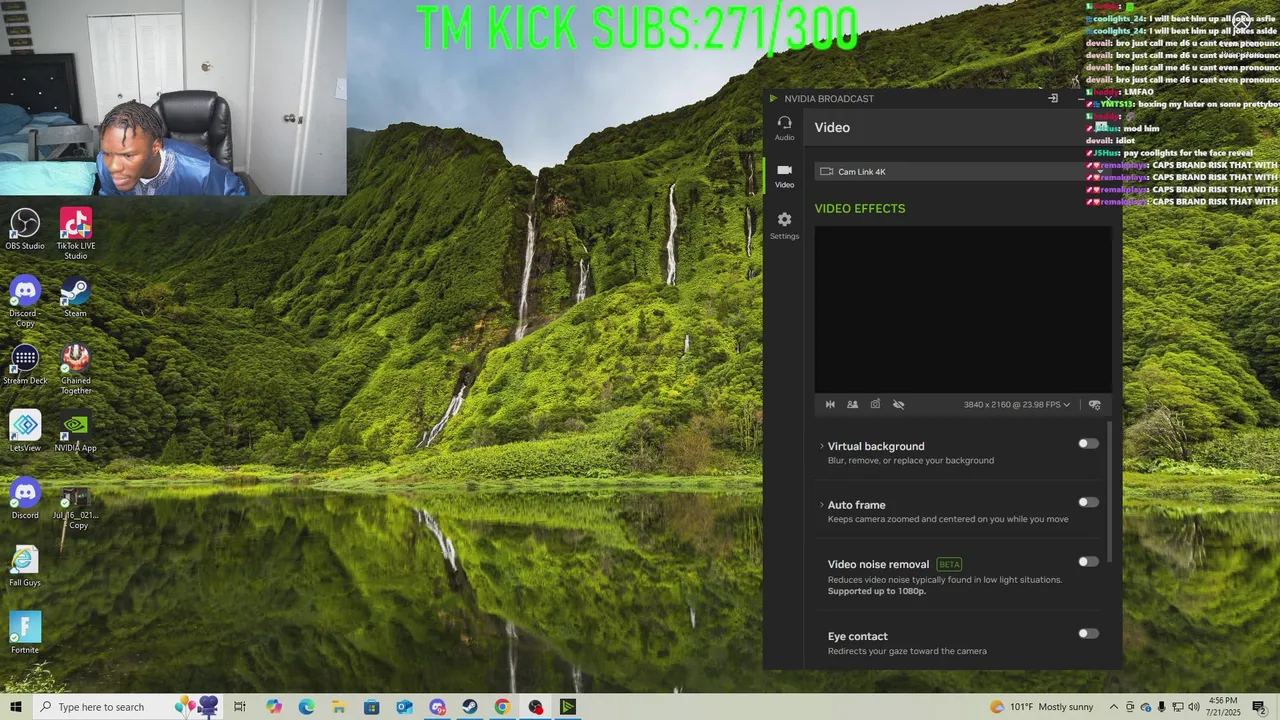The width and height of the screenshot is (1280, 720).
Task: Open the TikTok LIVE Studio desktop icon
Action: point(76,234)
